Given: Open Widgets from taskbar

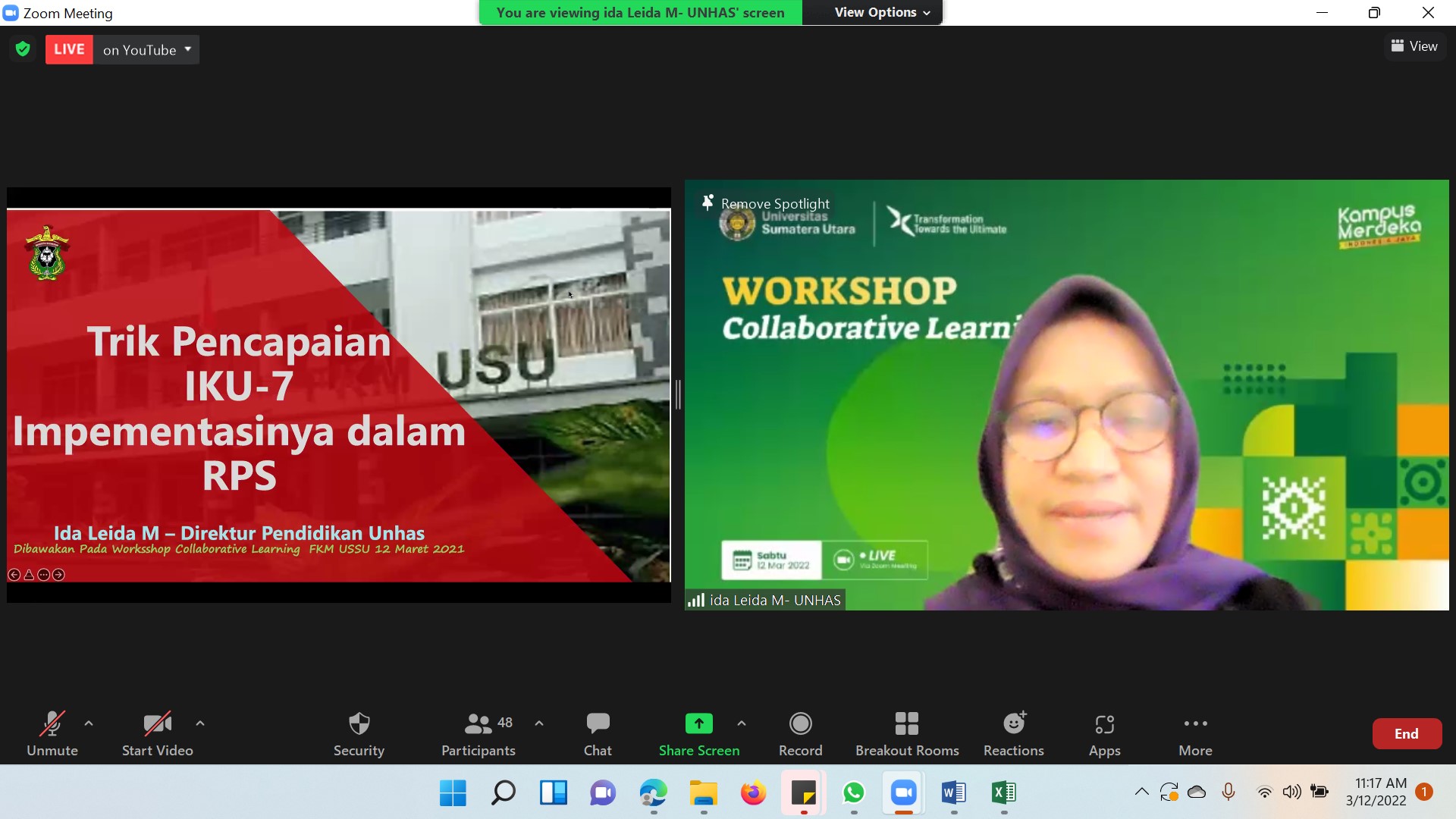Looking at the screenshot, I should tap(553, 793).
